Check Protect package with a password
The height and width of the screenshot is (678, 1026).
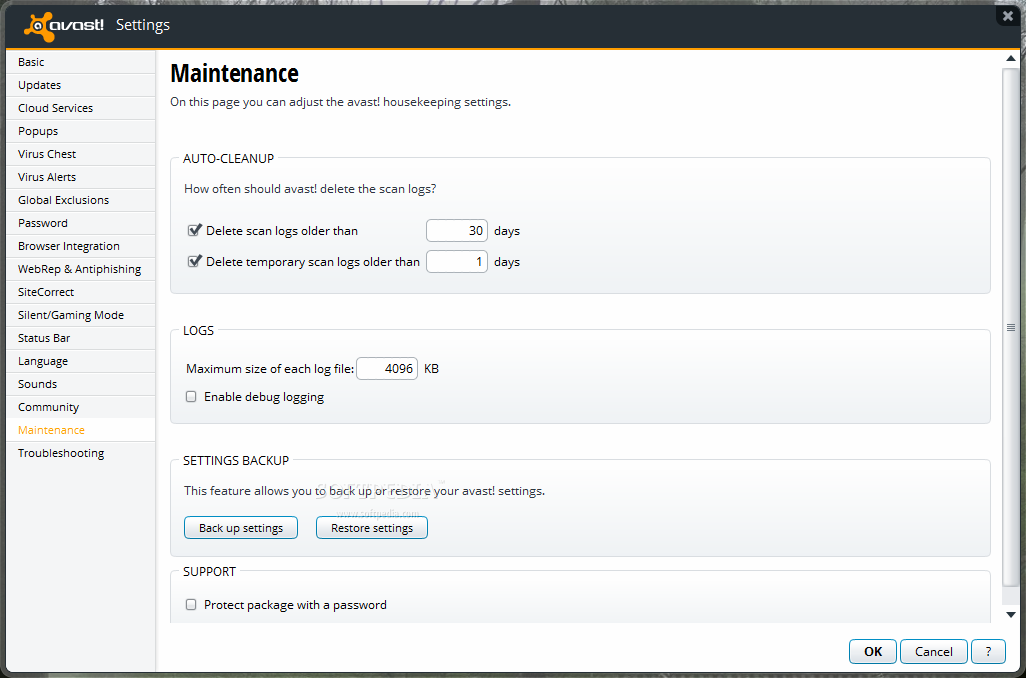coord(191,605)
